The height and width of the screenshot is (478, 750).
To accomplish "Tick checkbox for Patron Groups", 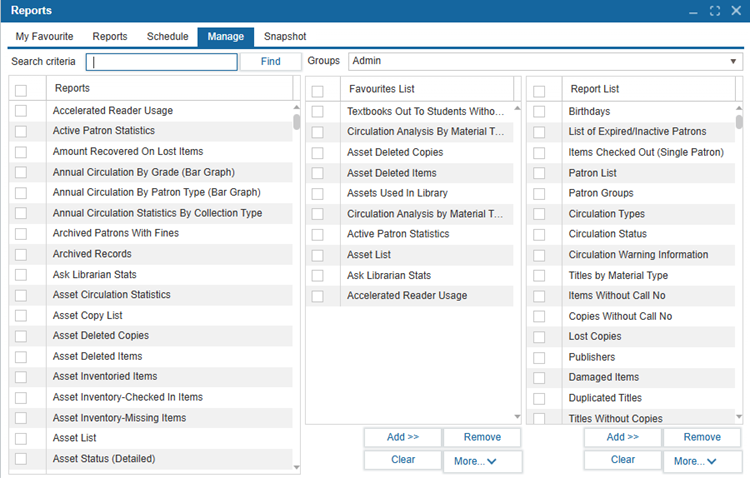I will click(539, 194).
